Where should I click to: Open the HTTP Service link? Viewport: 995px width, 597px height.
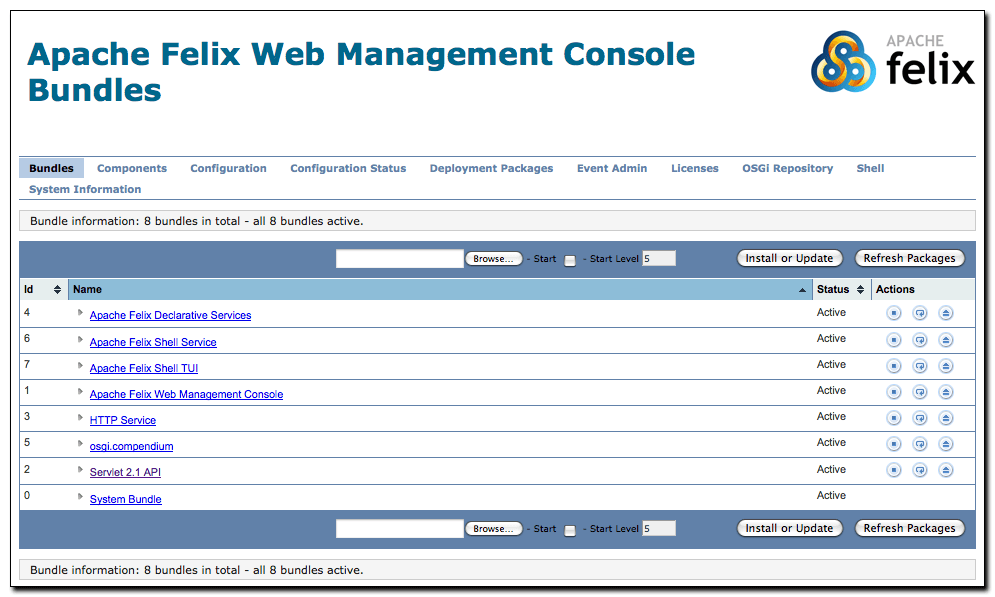pyautogui.click(x=122, y=420)
